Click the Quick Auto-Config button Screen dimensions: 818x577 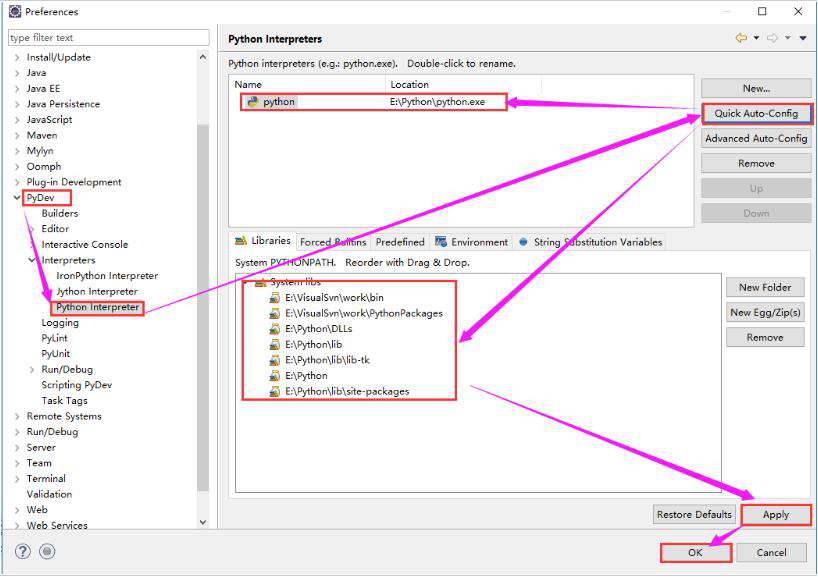(x=756, y=113)
